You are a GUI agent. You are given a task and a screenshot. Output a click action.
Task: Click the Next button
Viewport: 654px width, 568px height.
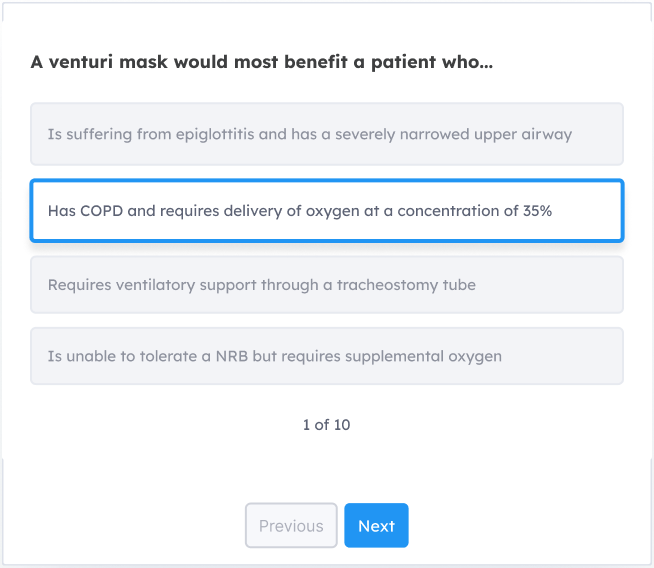coord(376,526)
